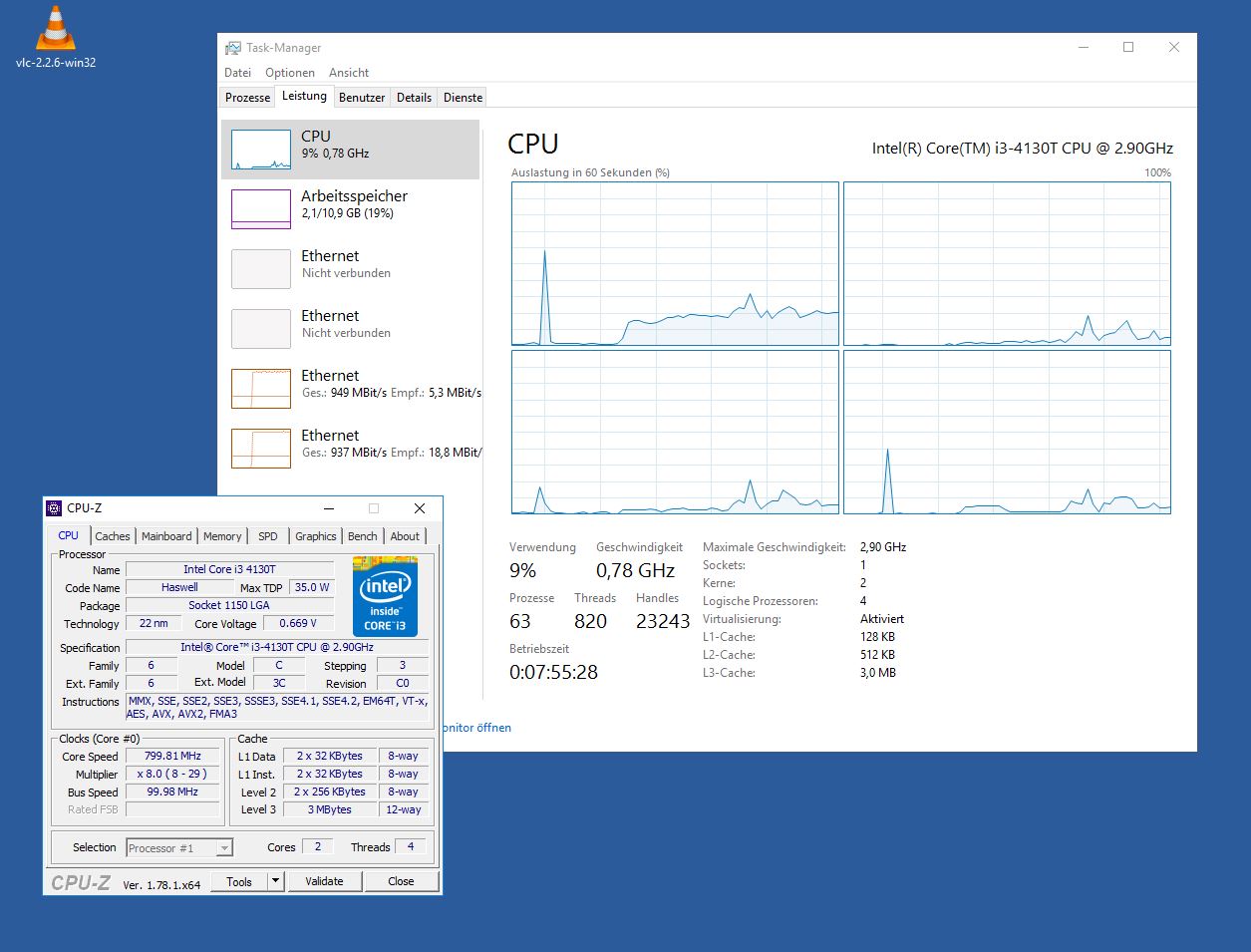This screenshot has width=1251, height=952.
Task: Click the Intel(R) Core(TM) i3-4130T heading in Task-Manager
Action: point(1023,148)
